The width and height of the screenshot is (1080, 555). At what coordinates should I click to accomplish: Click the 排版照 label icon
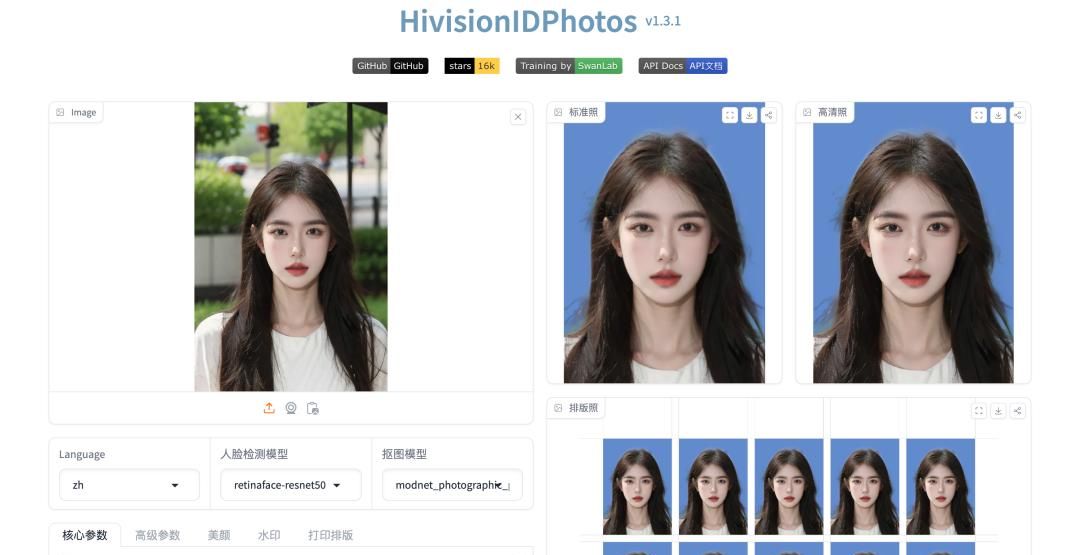(558, 408)
